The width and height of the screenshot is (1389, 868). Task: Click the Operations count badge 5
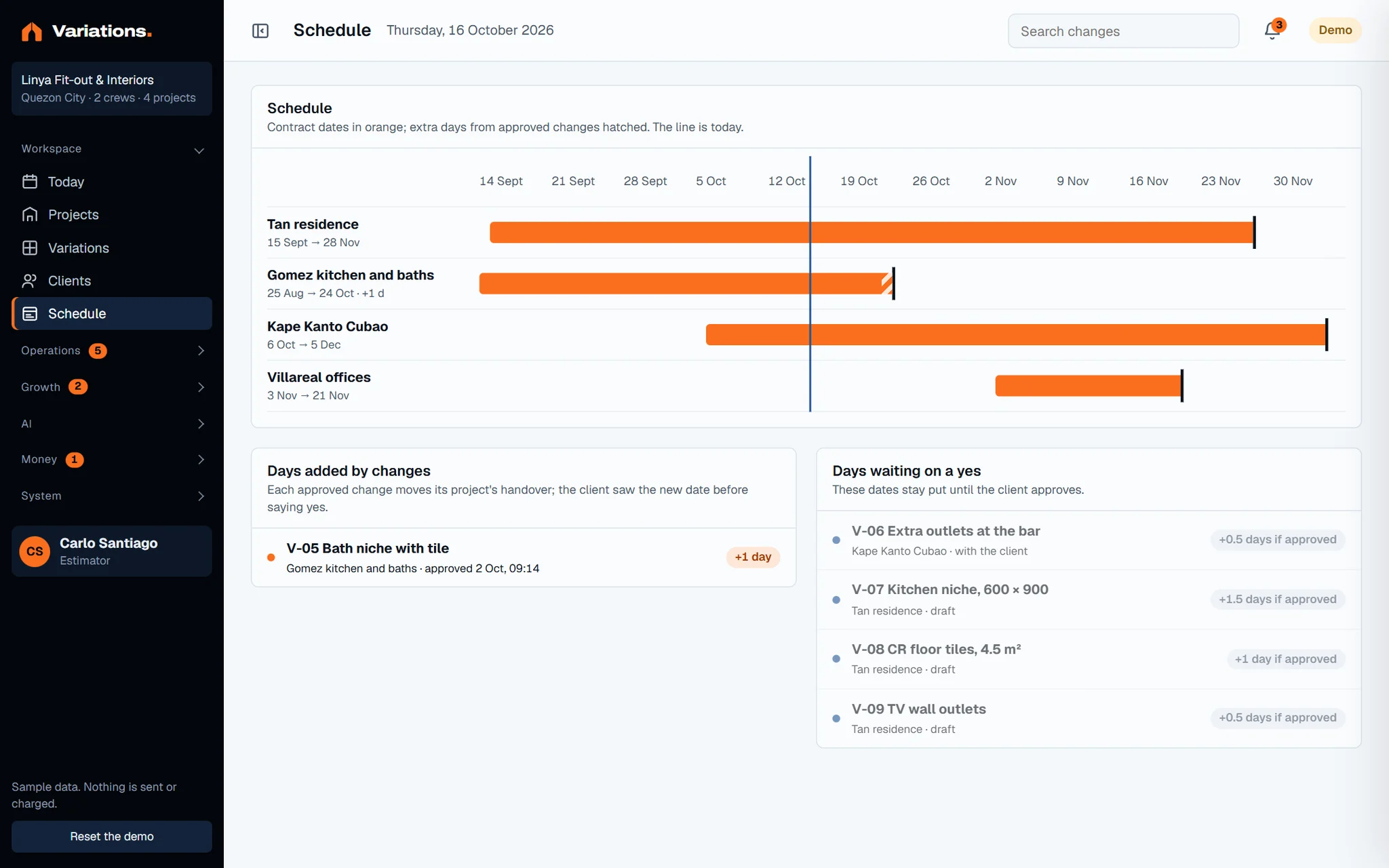tap(98, 351)
